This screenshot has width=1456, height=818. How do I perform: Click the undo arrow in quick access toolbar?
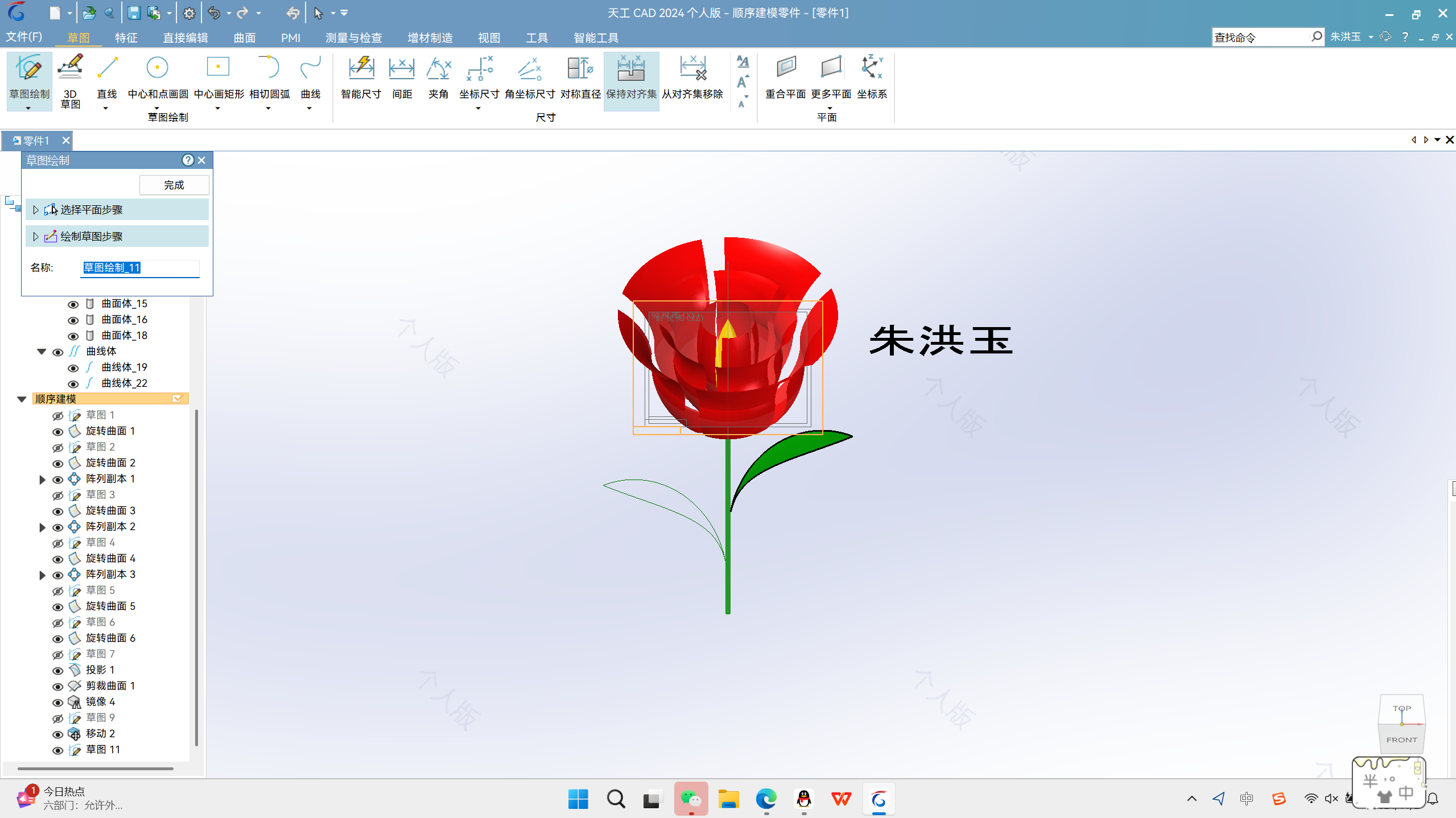[214, 13]
